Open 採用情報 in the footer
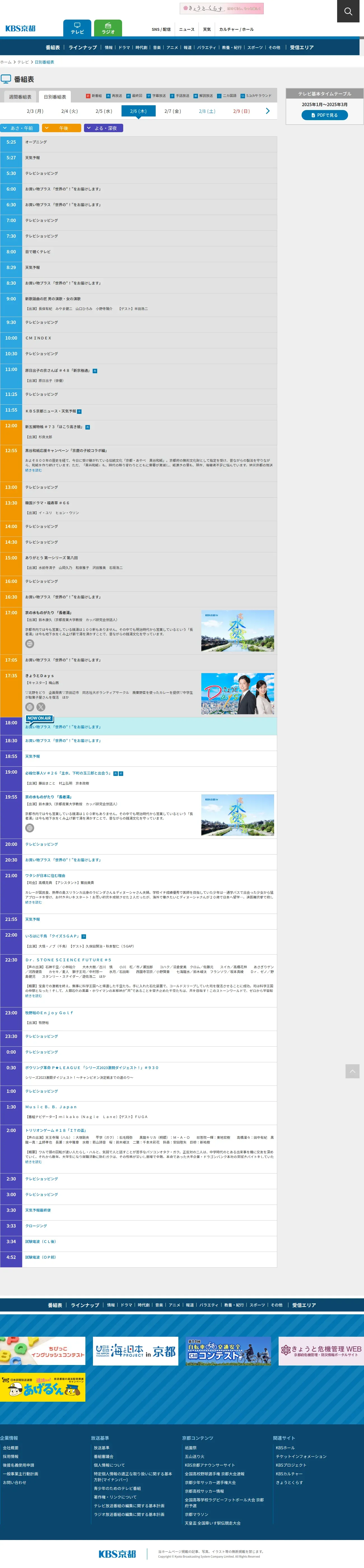Viewport: 364px width, 1568px height. point(10,1457)
